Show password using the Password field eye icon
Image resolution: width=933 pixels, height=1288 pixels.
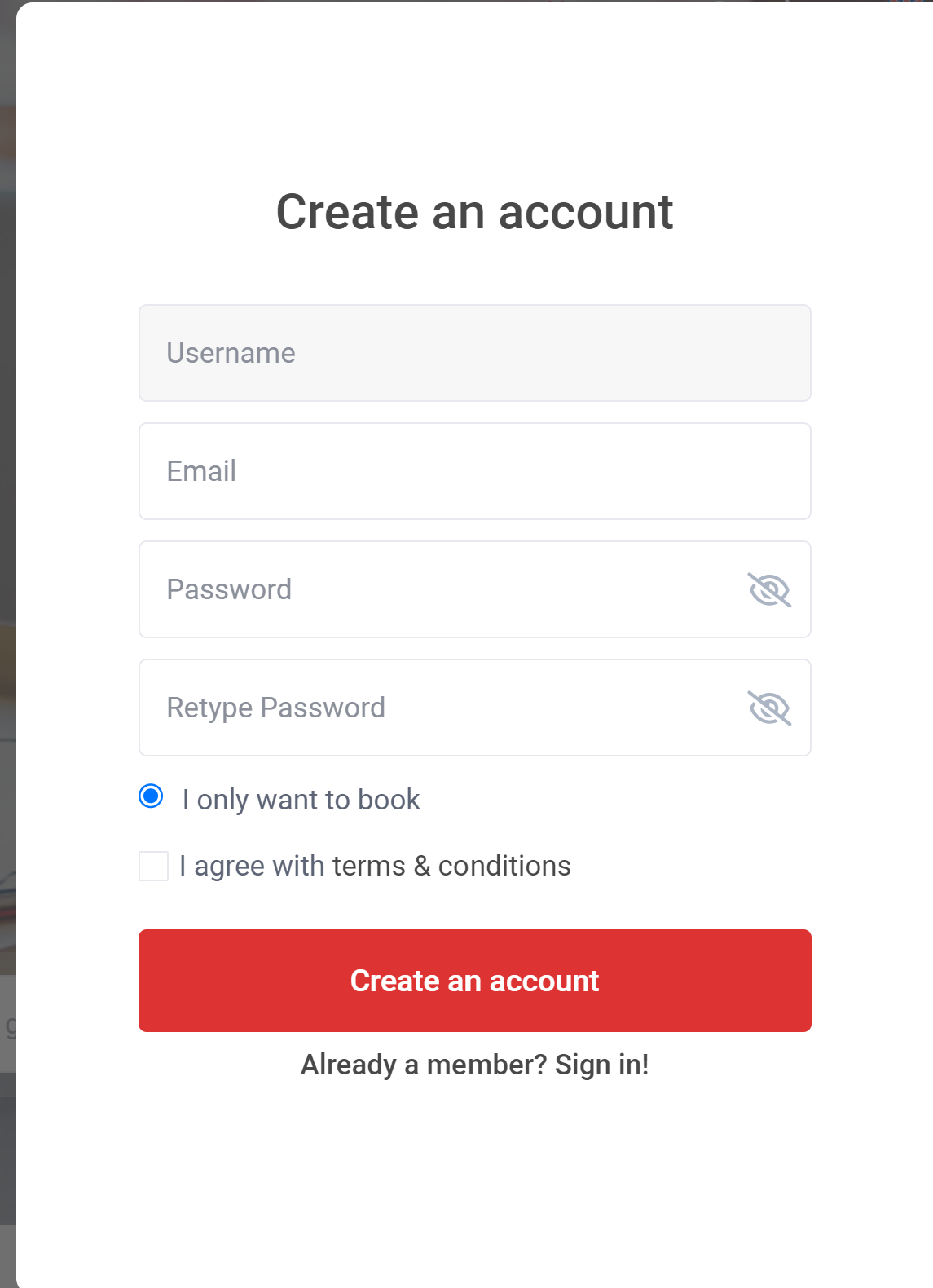769,589
